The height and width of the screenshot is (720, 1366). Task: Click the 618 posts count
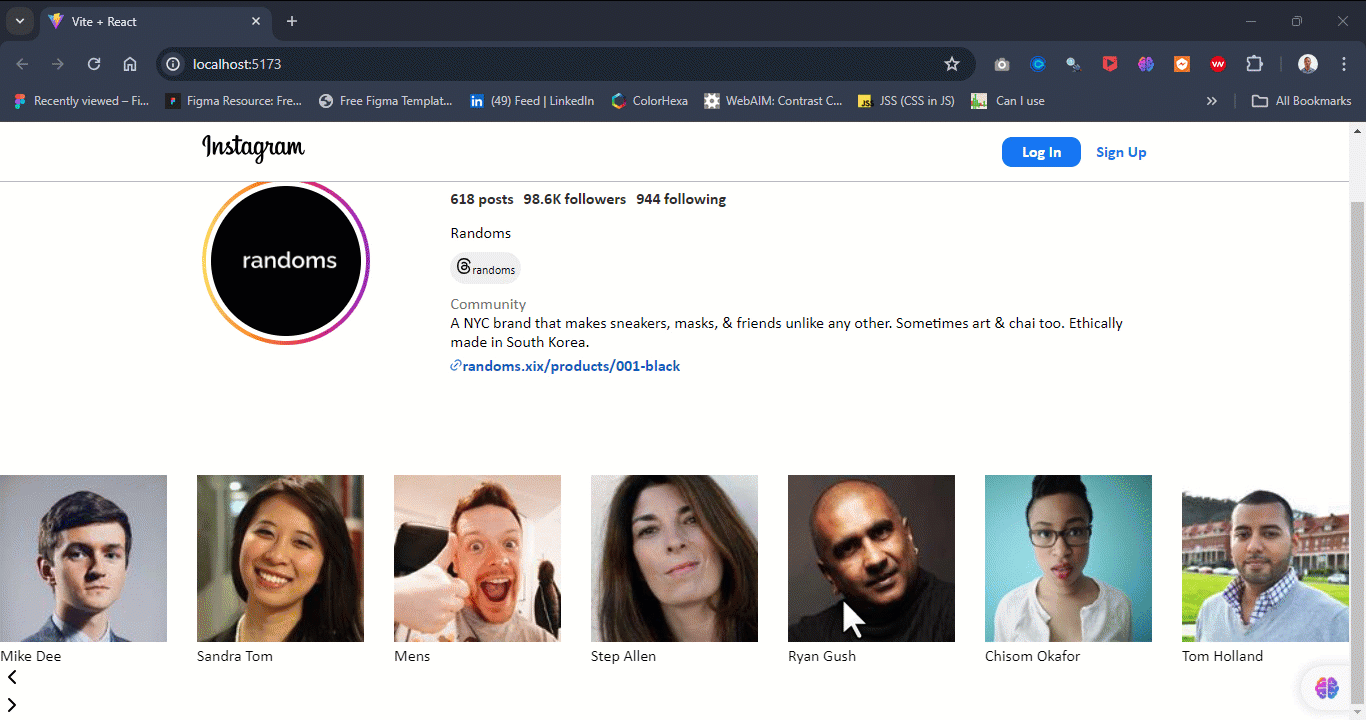click(x=482, y=199)
